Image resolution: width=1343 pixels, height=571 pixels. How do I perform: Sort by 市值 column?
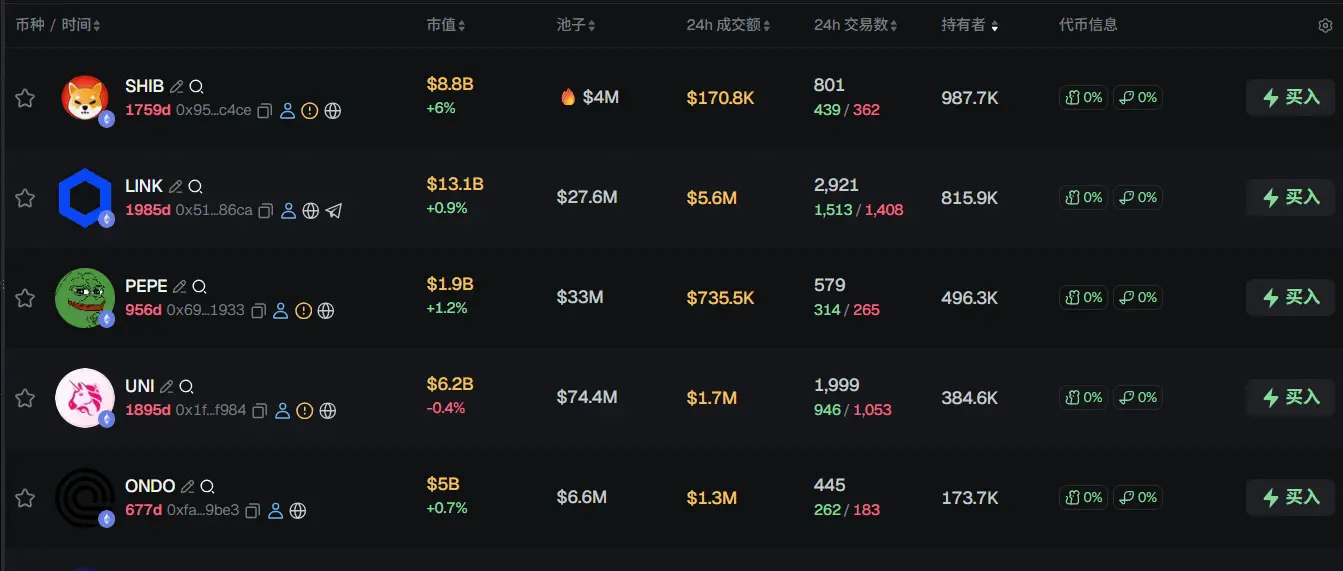tap(446, 25)
